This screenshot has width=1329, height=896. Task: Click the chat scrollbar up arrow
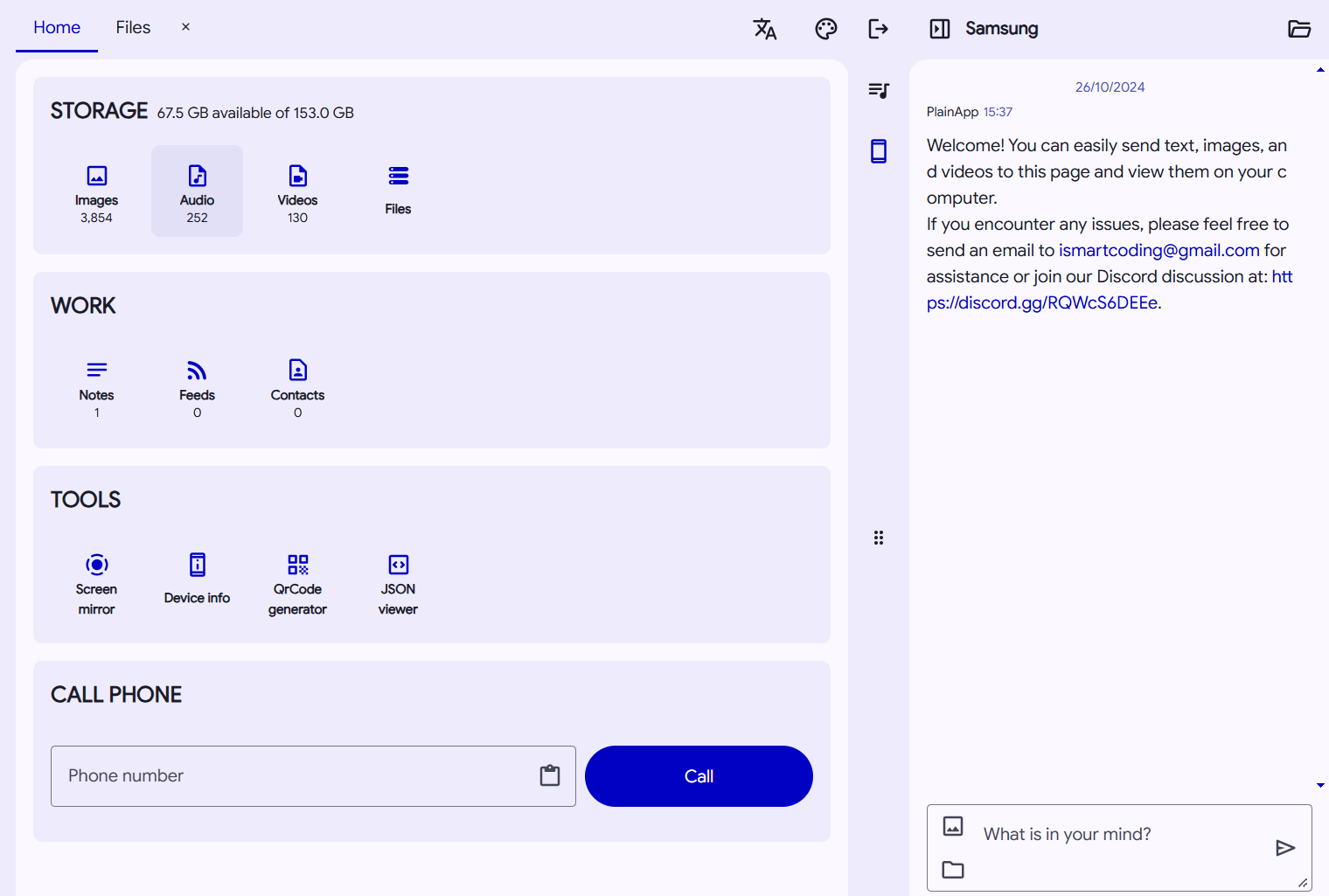click(1320, 70)
